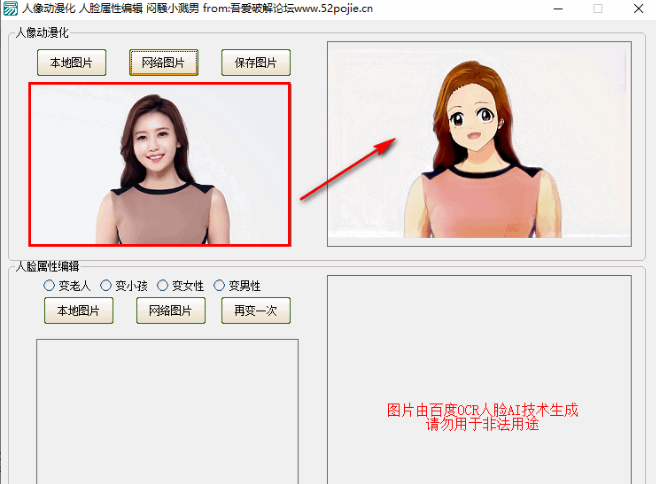
Task: Click the red text 图片由百度OCR人脸AI技术生成
Action: click(482, 410)
